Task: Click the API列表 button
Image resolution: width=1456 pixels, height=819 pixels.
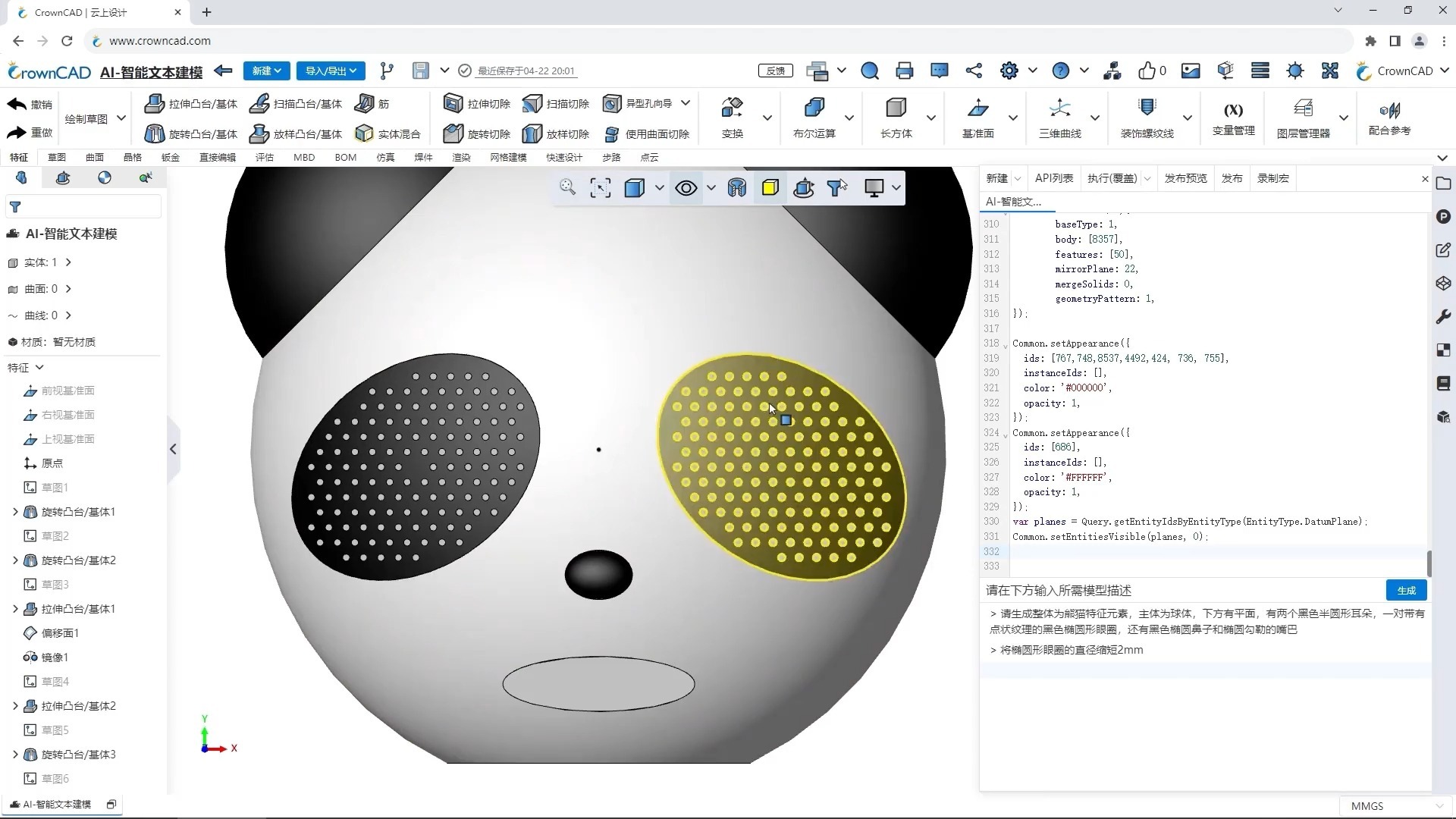Action: point(1053,178)
